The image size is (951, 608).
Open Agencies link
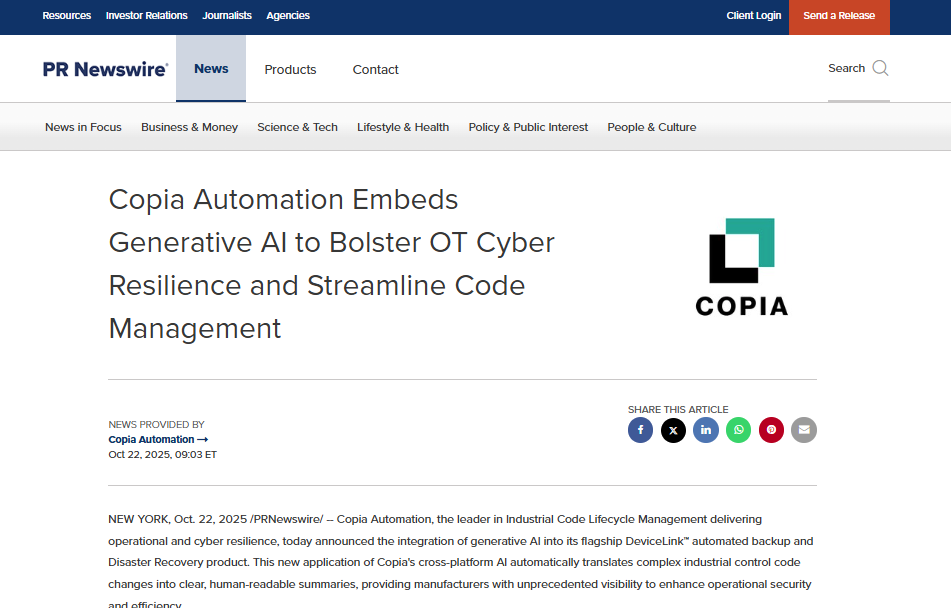pyautogui.click(x=288, y=16)
